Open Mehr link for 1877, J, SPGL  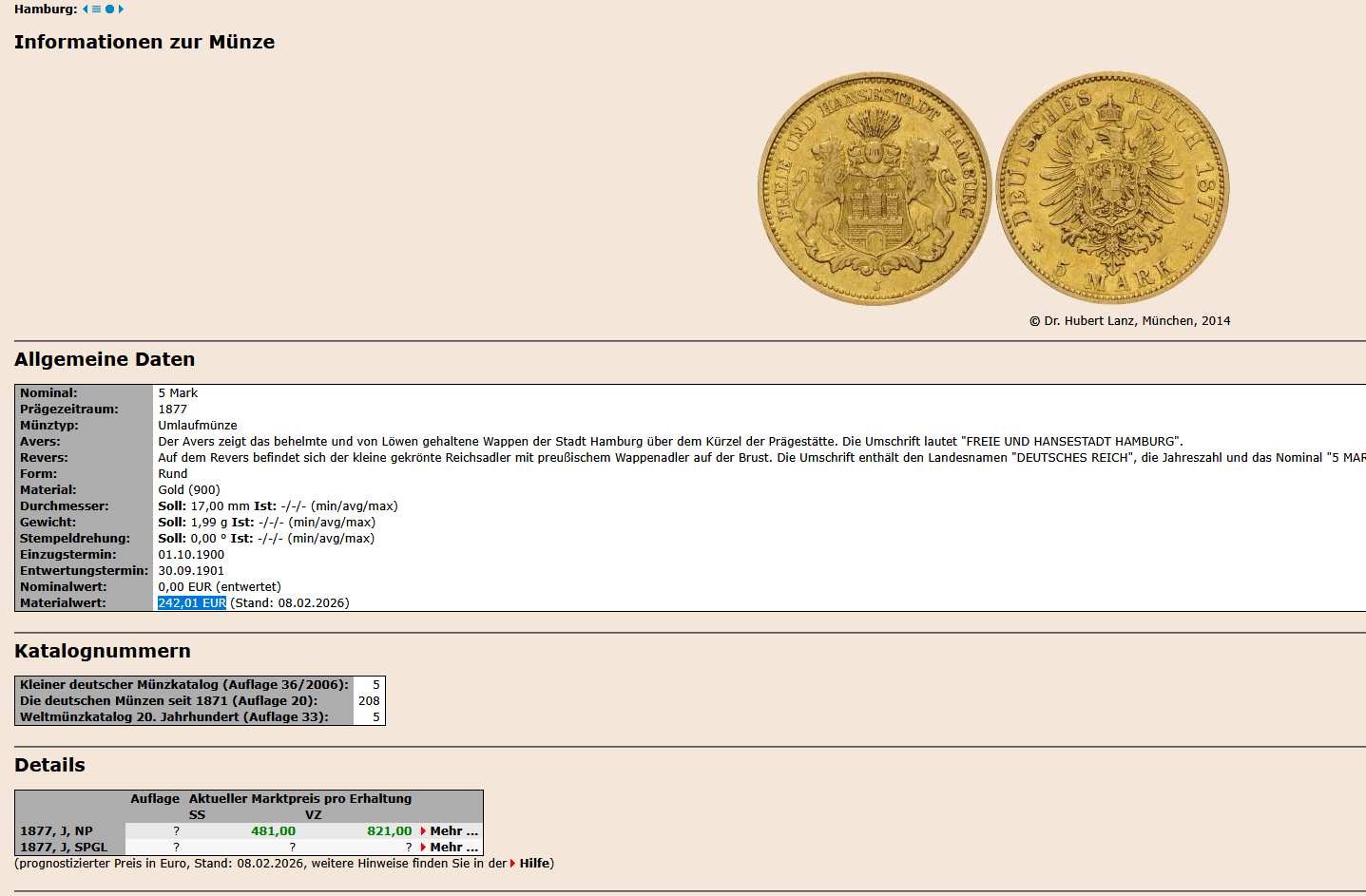pyautogui.click(x=450, y=848)
